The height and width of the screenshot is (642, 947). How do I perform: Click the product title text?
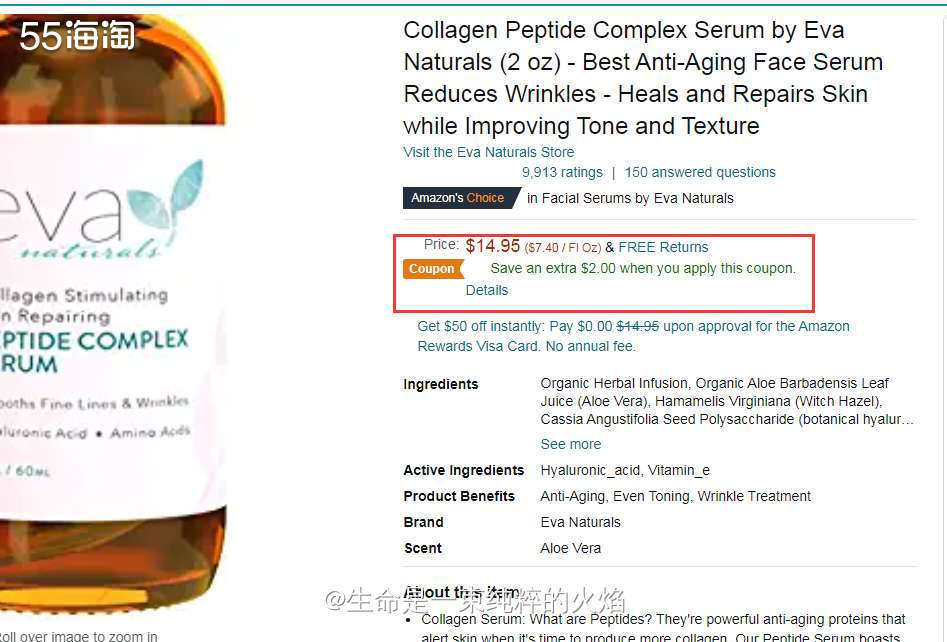pos(643,78)
